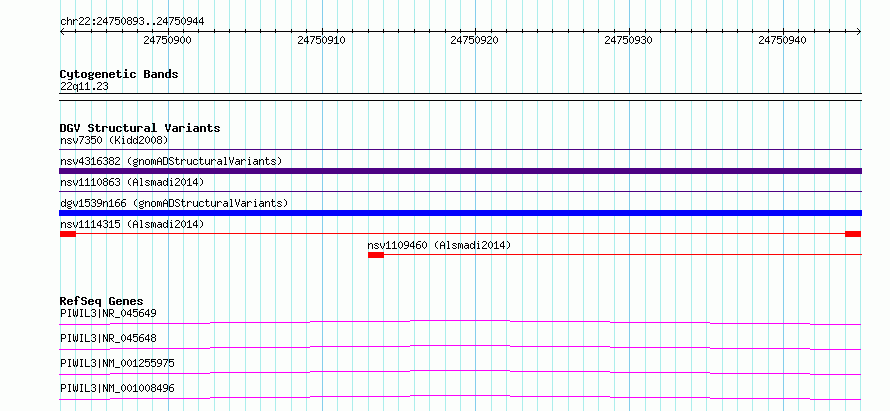The height and width of the screenshot is (411, 890).
Task: Click the 22q11.23 band label
Action: click(x=84, y=87)
